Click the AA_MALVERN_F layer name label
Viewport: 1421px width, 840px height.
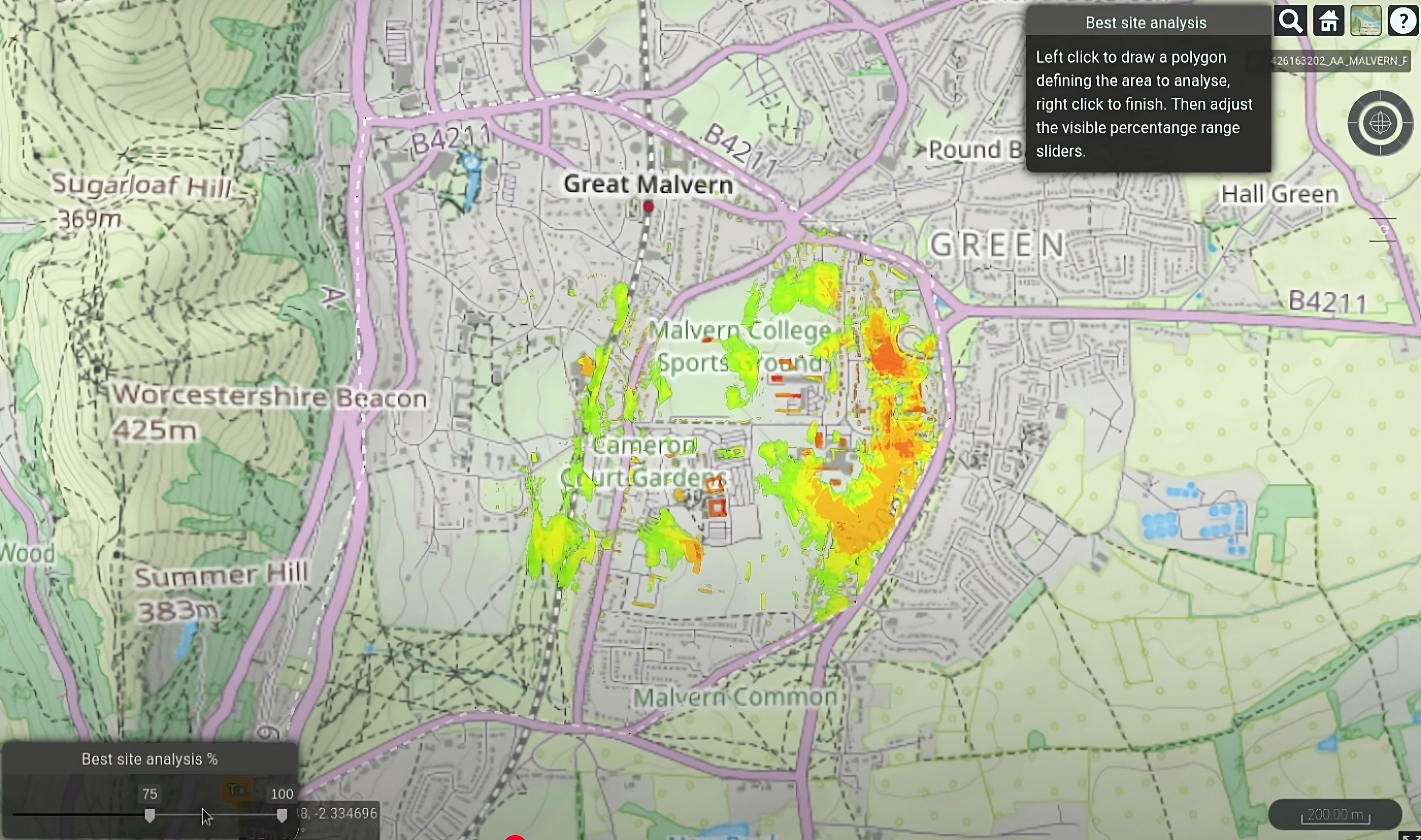coord(1341,61)
